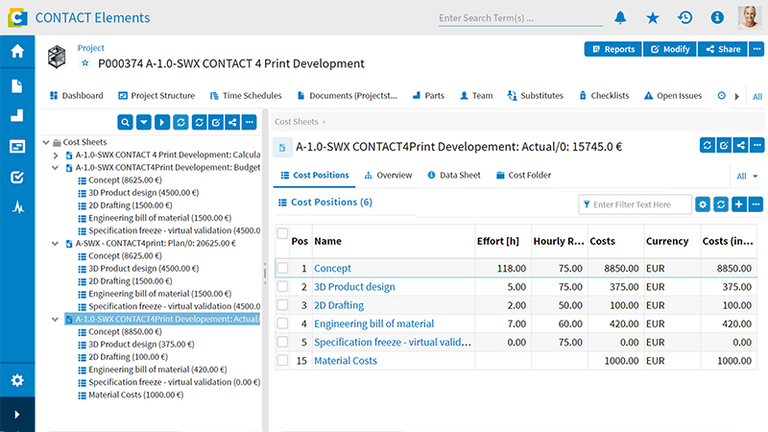Open the info icon in top bar
Screen dimensions: 768x432
tap(717, 18)
